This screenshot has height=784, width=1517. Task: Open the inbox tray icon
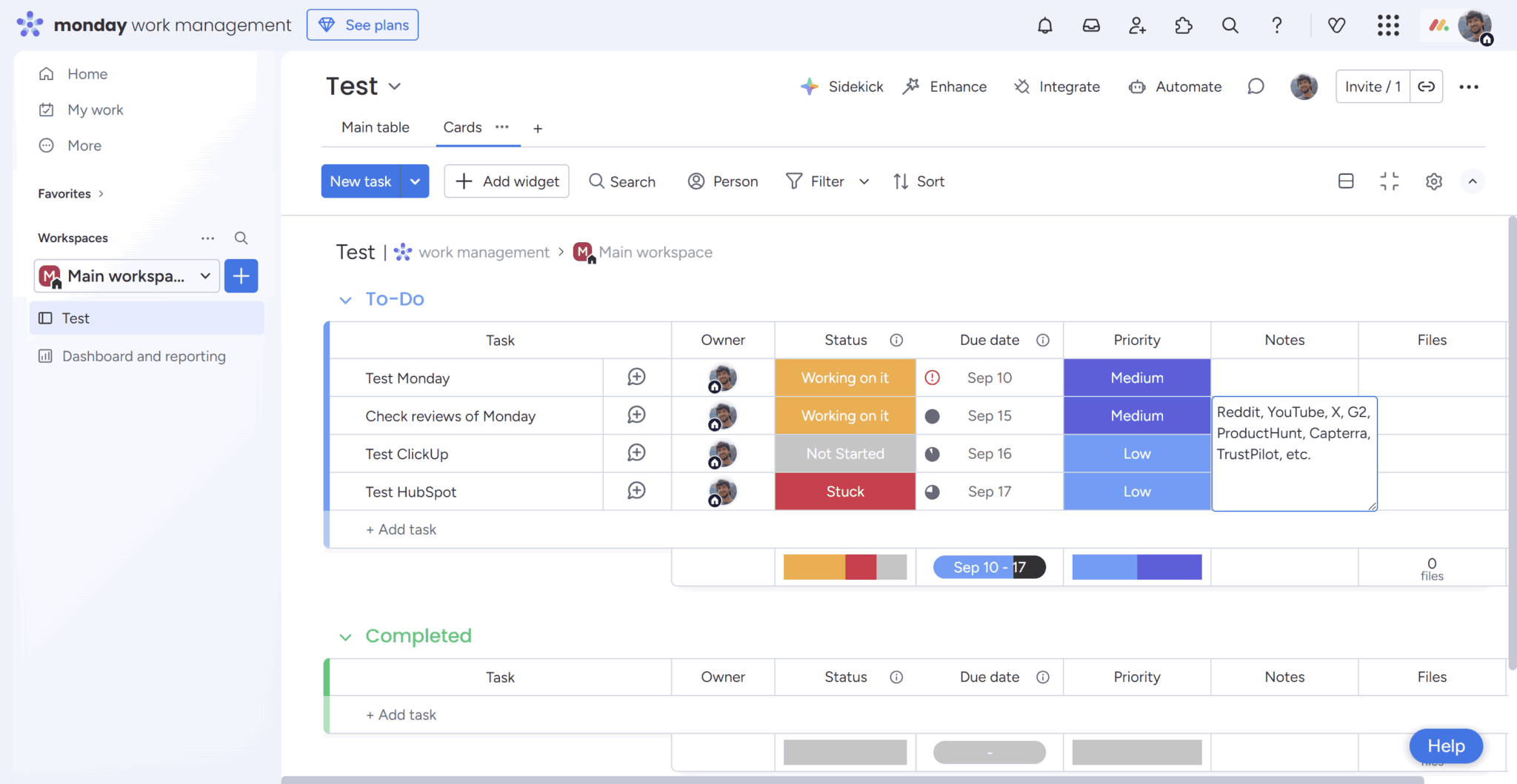click(1091, 25)
